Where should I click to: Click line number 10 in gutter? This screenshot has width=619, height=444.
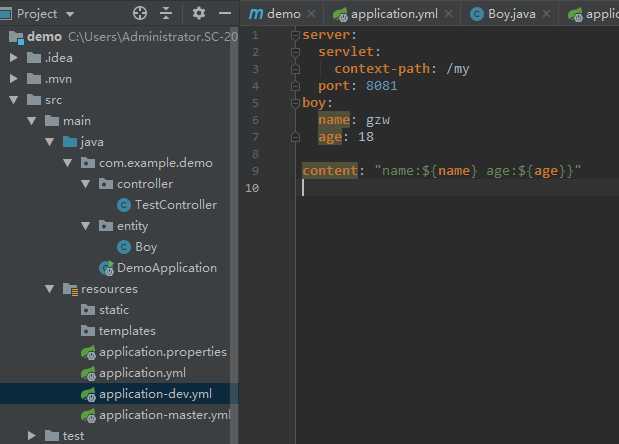pos(252,188)
